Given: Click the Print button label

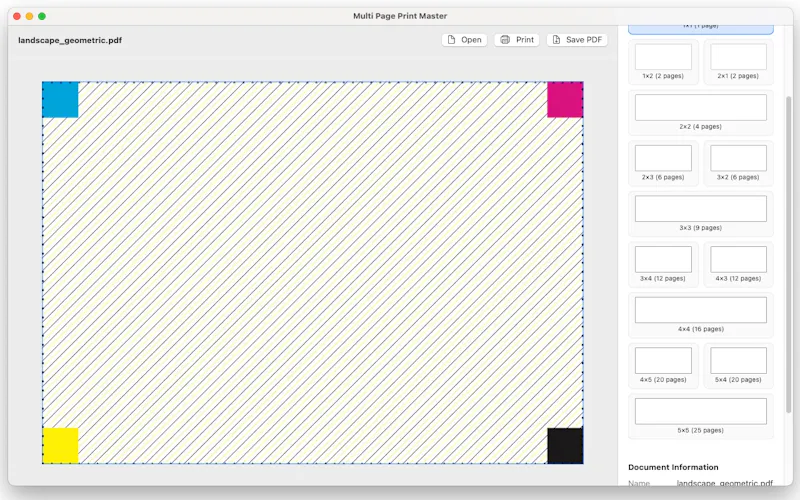Looking at the screenshot, I should pos(524,40).
